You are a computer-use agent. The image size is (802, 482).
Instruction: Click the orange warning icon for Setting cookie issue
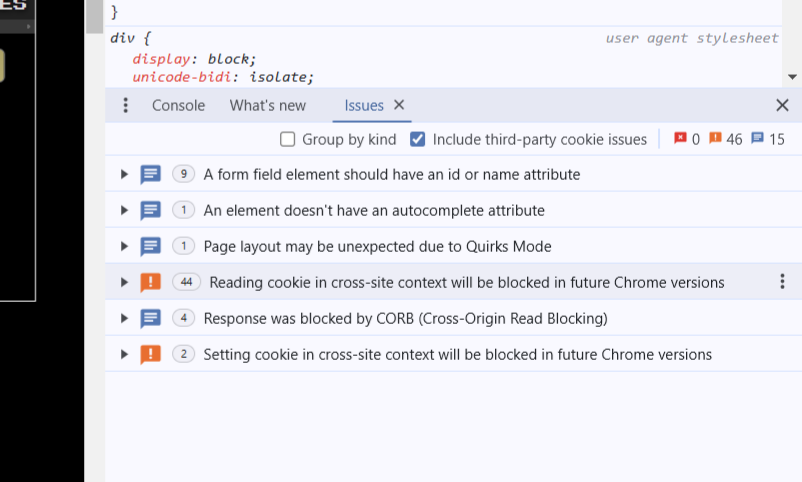tap(150, 354)
